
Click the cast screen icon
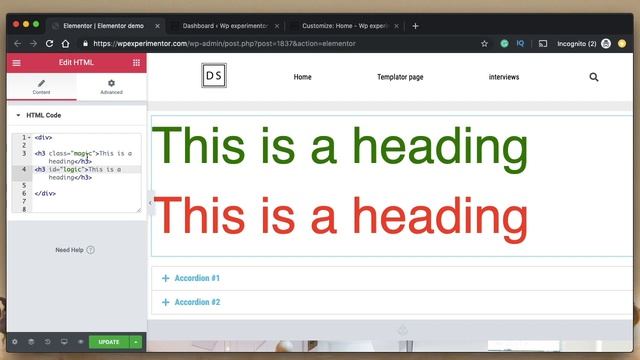coord(543,44)
